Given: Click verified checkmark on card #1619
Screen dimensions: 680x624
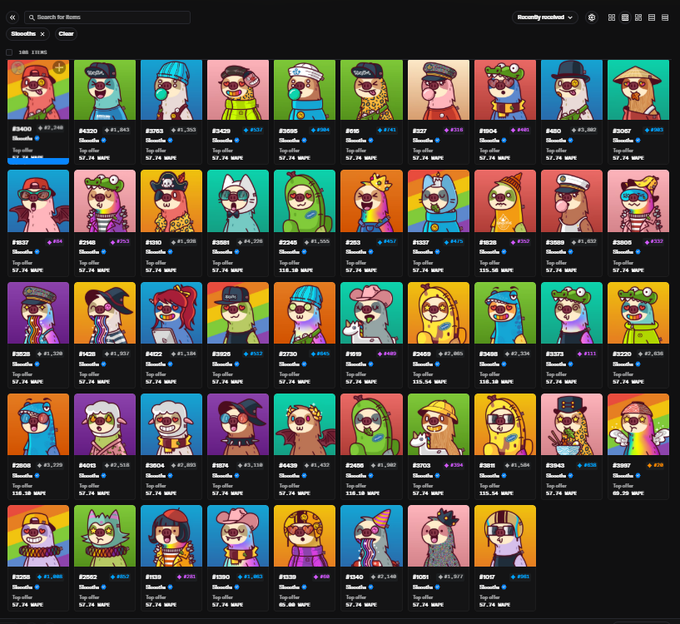Looking at the screenshot, I should (371, 364).
